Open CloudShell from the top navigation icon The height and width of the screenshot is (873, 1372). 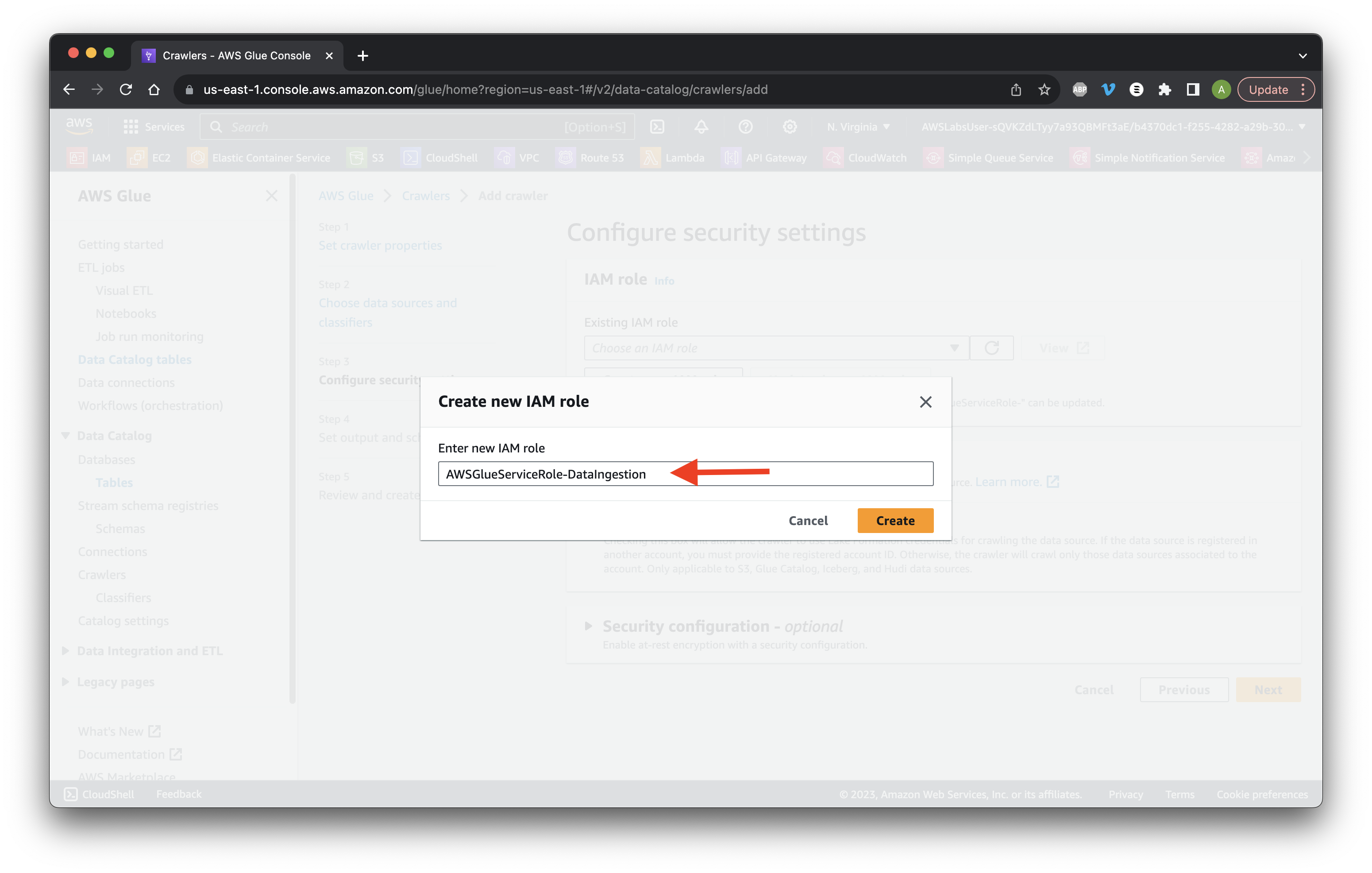657,127
